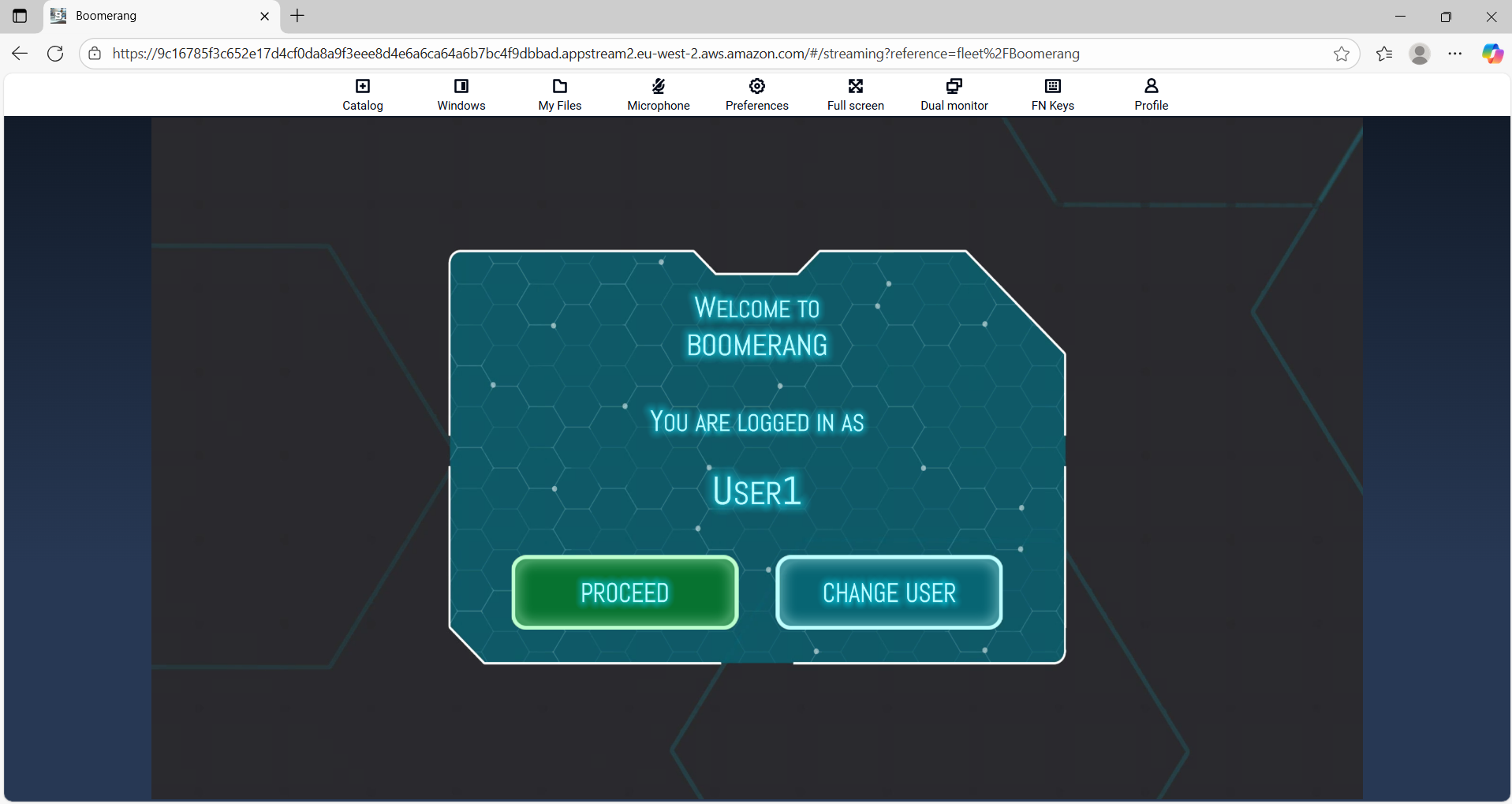Click the CHANGE USER button

pos(889,593)
